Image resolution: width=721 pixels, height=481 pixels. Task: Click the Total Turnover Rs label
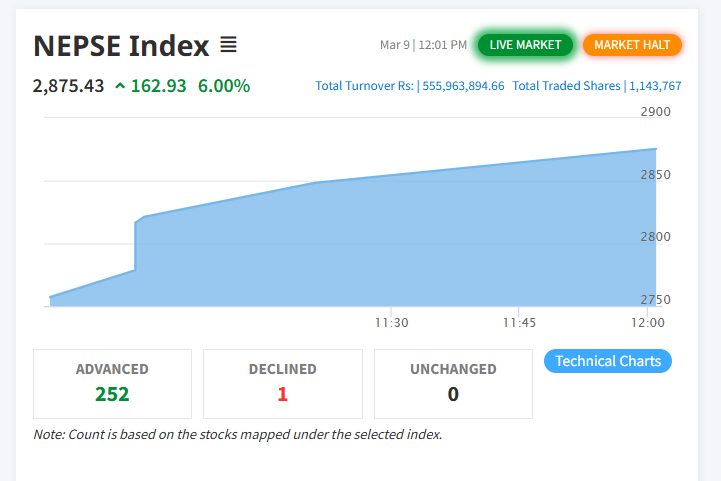364,86
